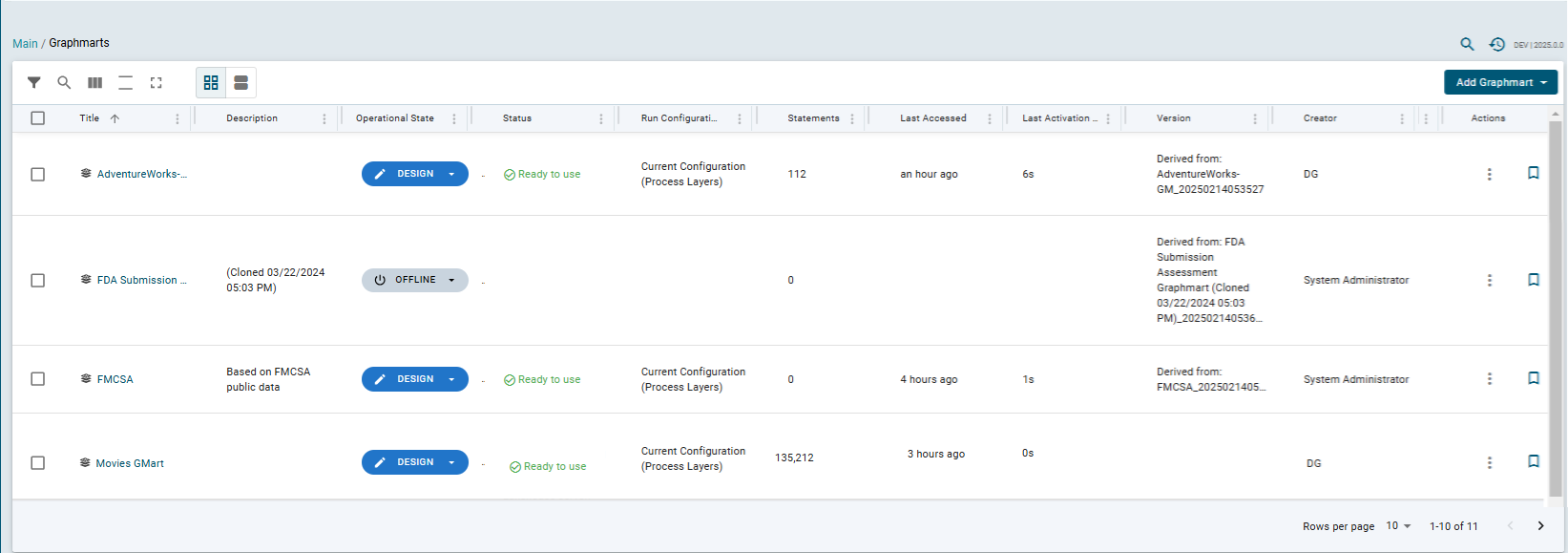Toggle fullscreen table view icon
The image size is (1568, 553).
point(156,83)
